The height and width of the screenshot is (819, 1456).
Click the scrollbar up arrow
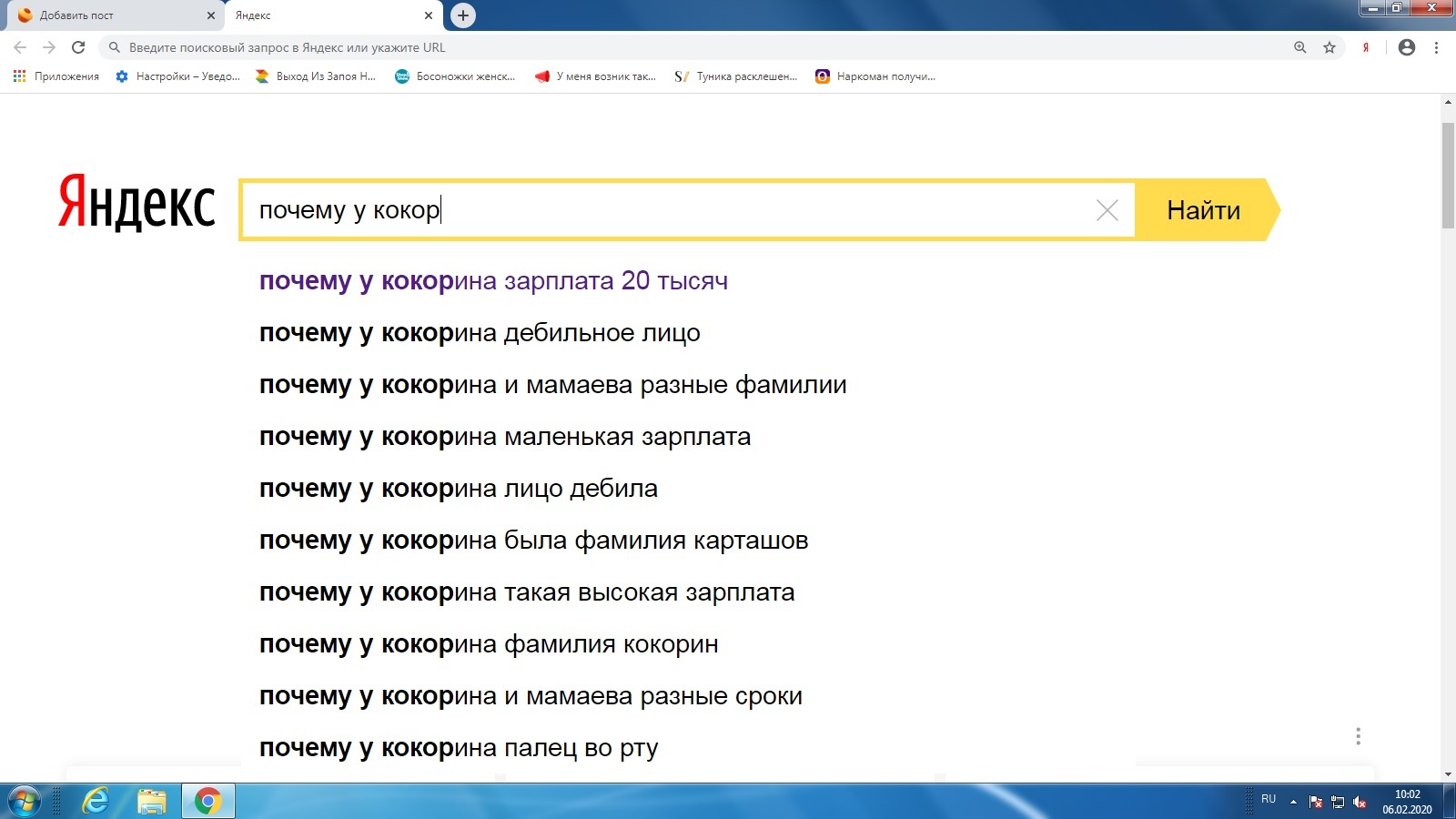click(1448, 102)
